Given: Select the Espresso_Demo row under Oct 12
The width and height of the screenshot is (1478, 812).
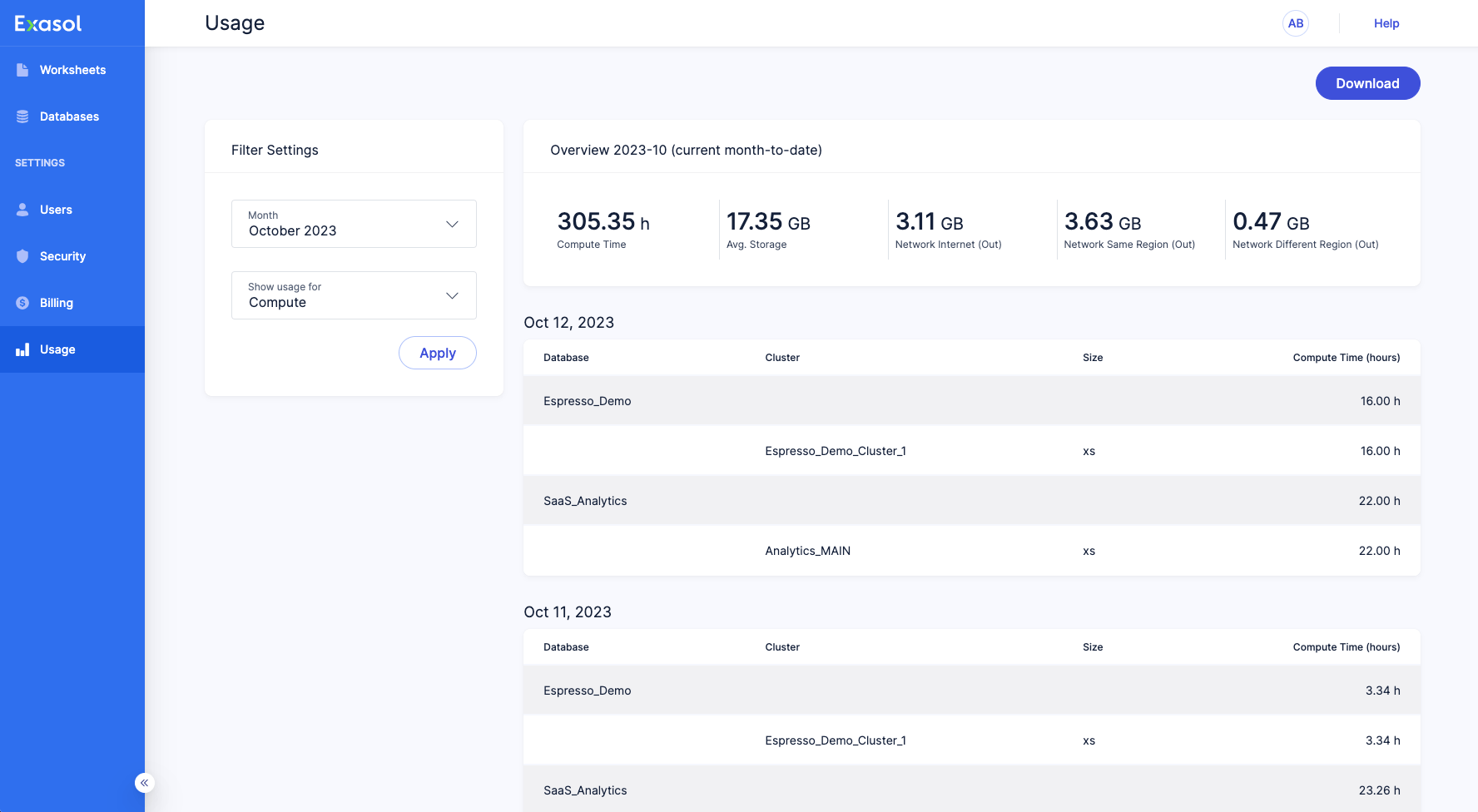Looking at the screenshot, I should pos(971,401).
